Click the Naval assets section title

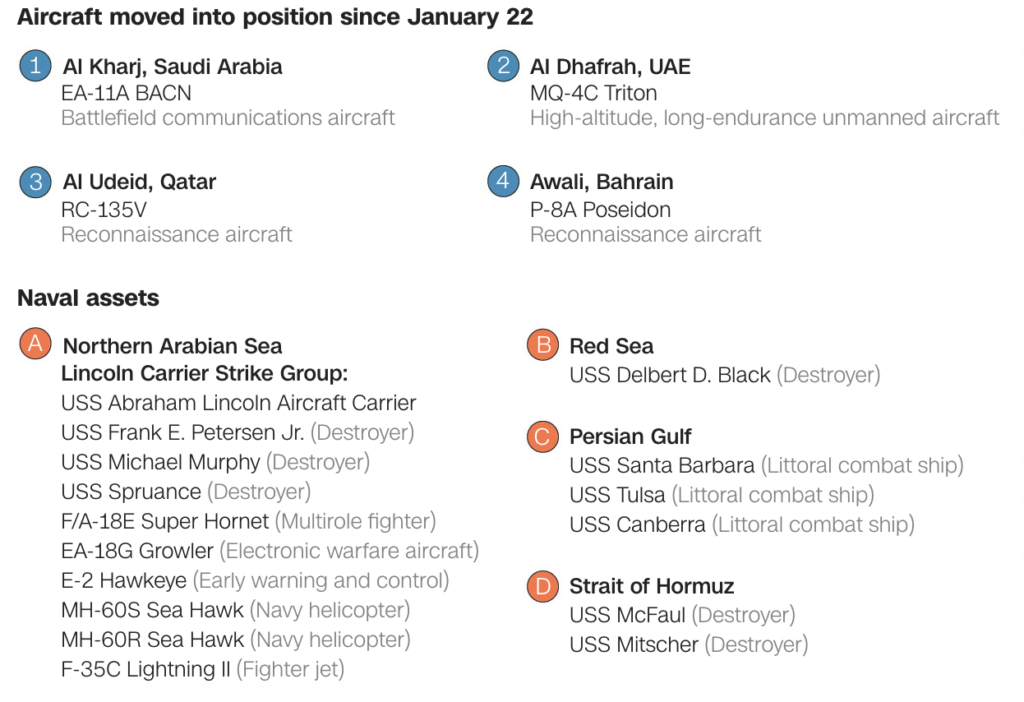coord(88,297)
